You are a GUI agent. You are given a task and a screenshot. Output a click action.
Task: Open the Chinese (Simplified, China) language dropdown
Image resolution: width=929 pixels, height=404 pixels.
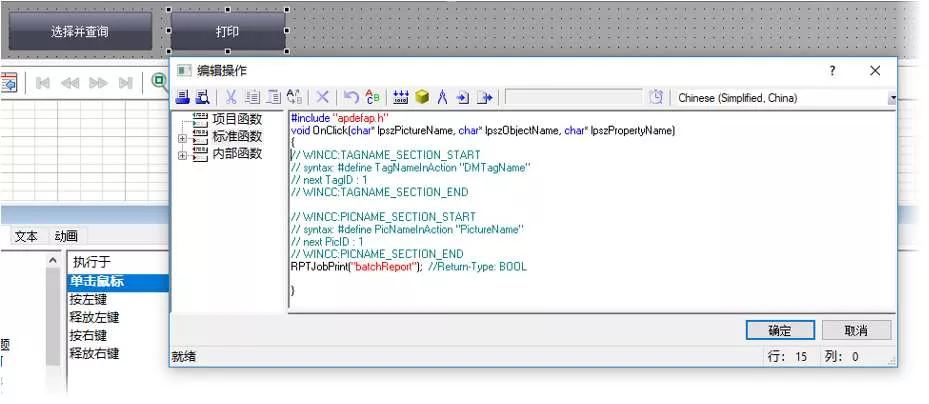pos(892,98)
